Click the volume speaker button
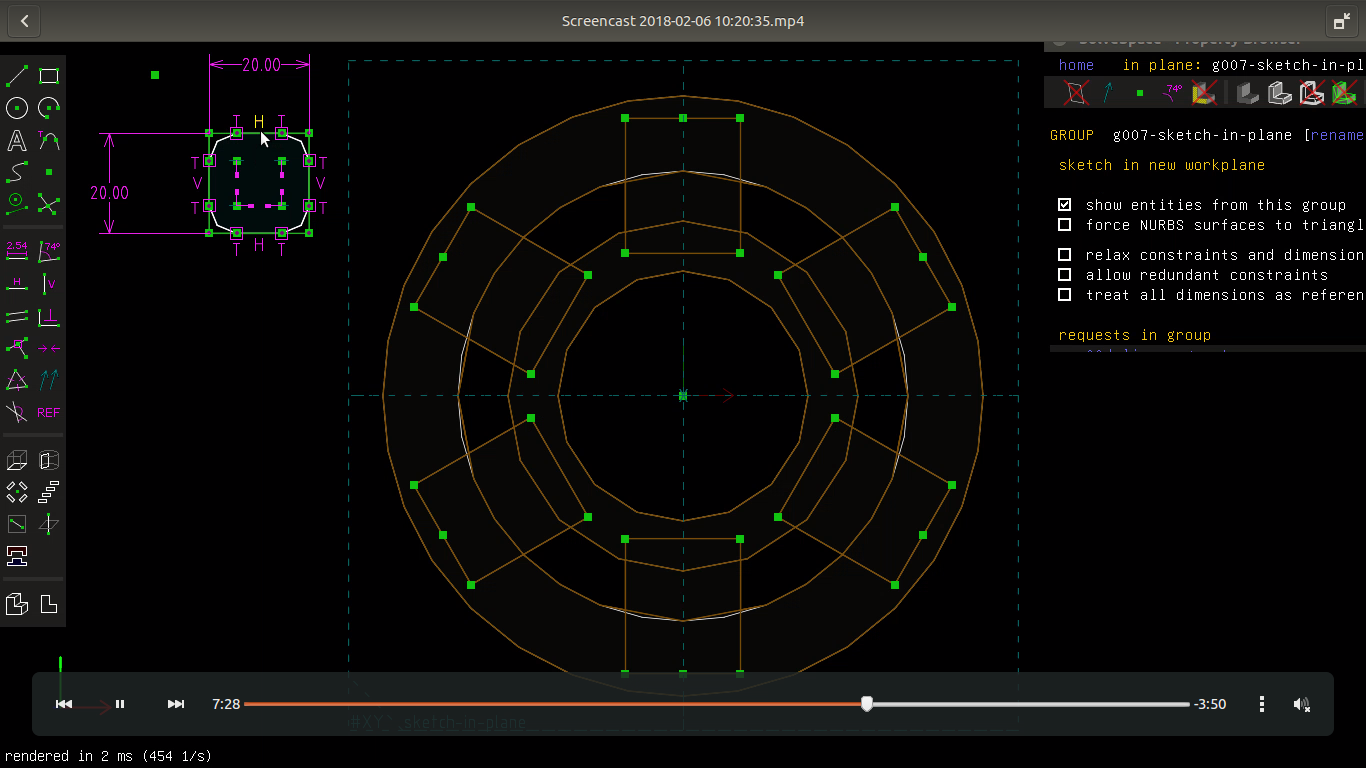Screen dimensions: 1366x768 pos(1301,704)
